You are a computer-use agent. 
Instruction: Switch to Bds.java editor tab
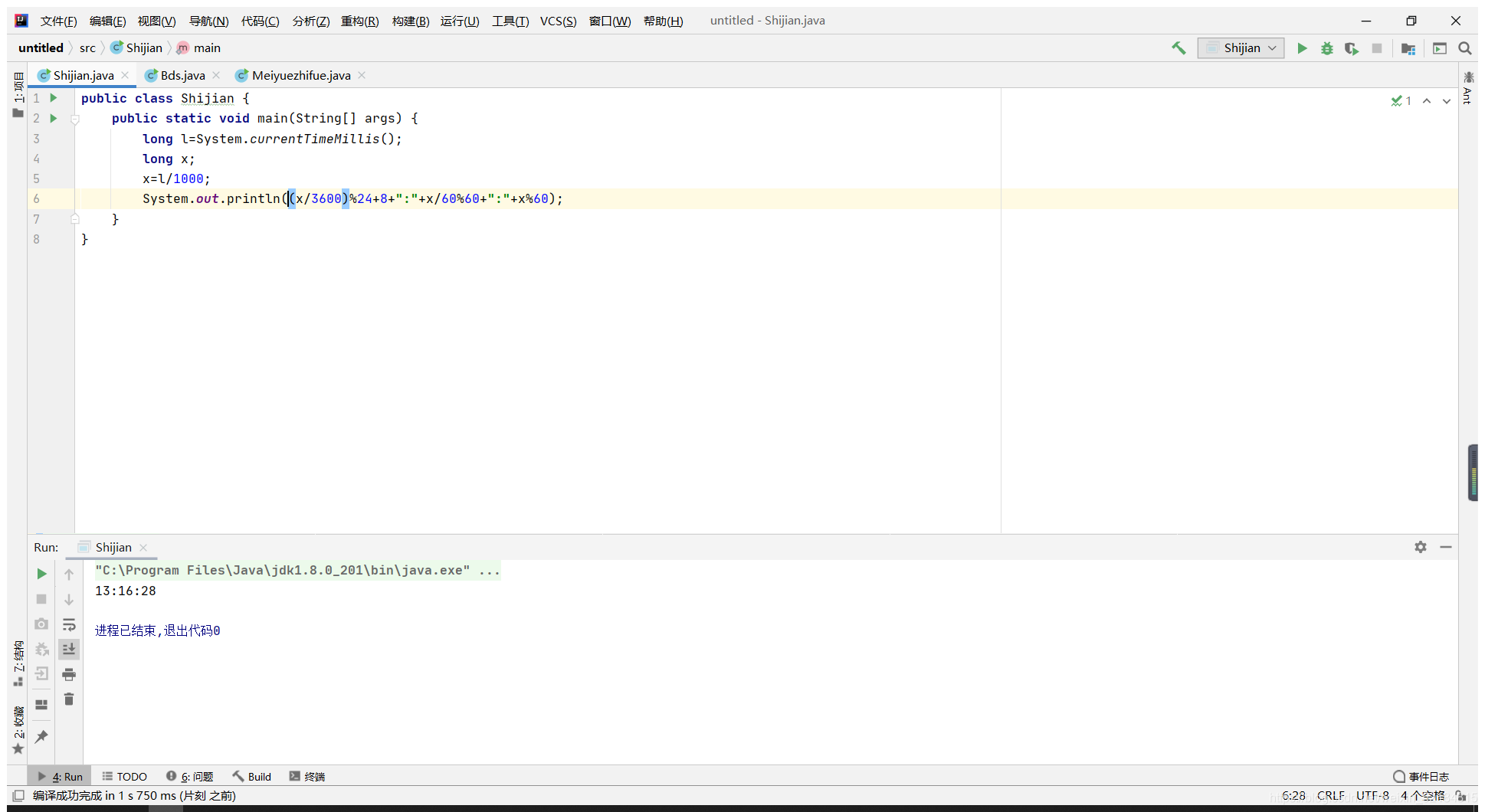click(x=182, y=75)
